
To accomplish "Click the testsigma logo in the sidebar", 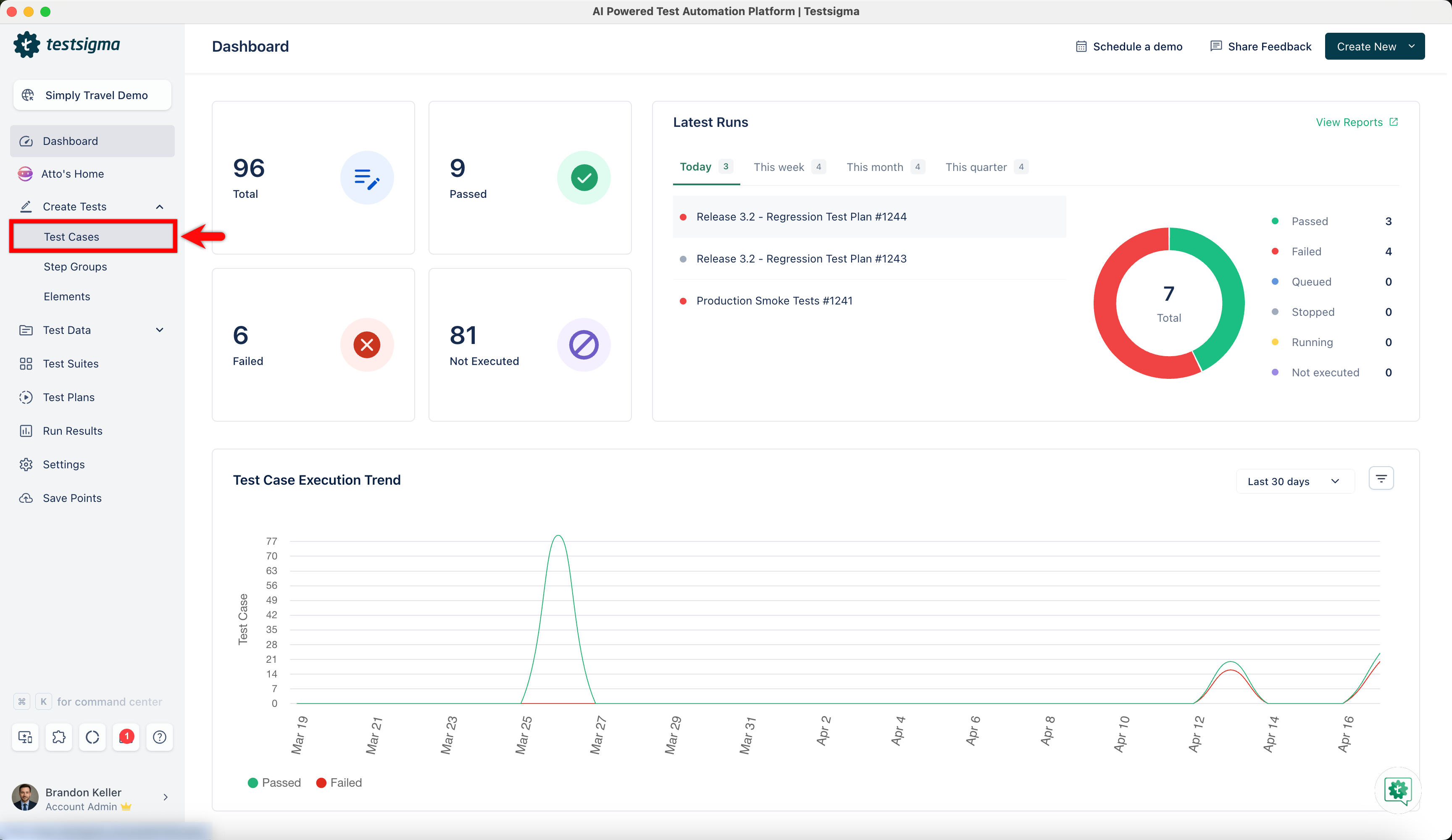I will click(67, 45).
